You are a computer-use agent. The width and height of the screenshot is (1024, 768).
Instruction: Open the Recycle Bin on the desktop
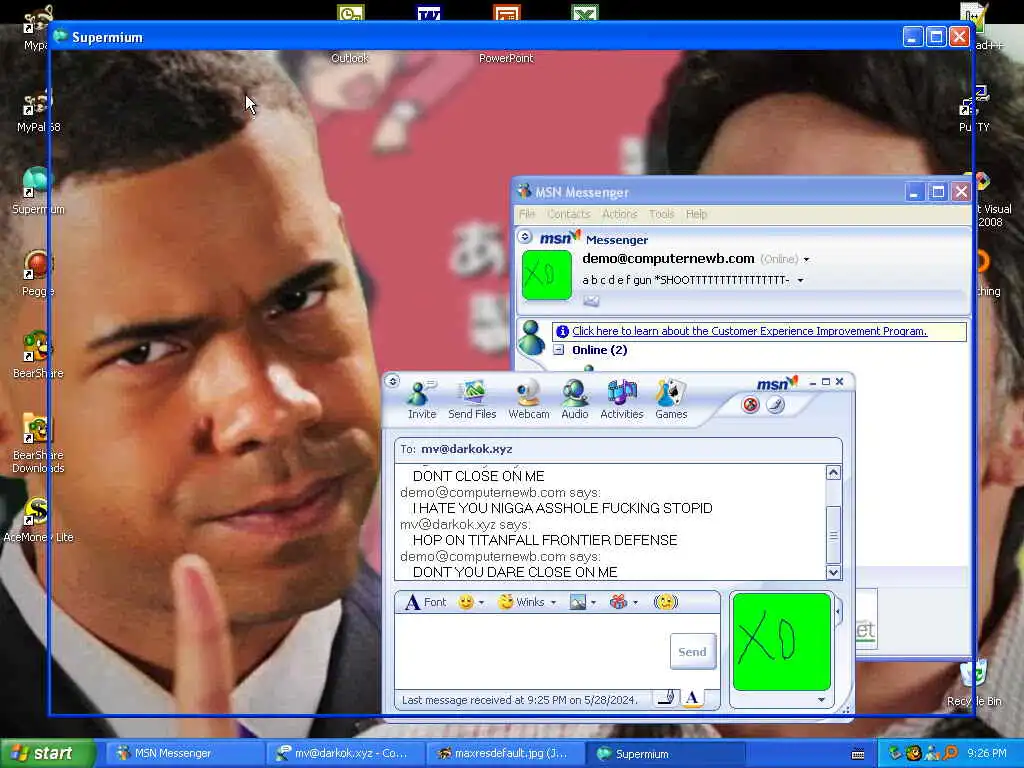974,684
